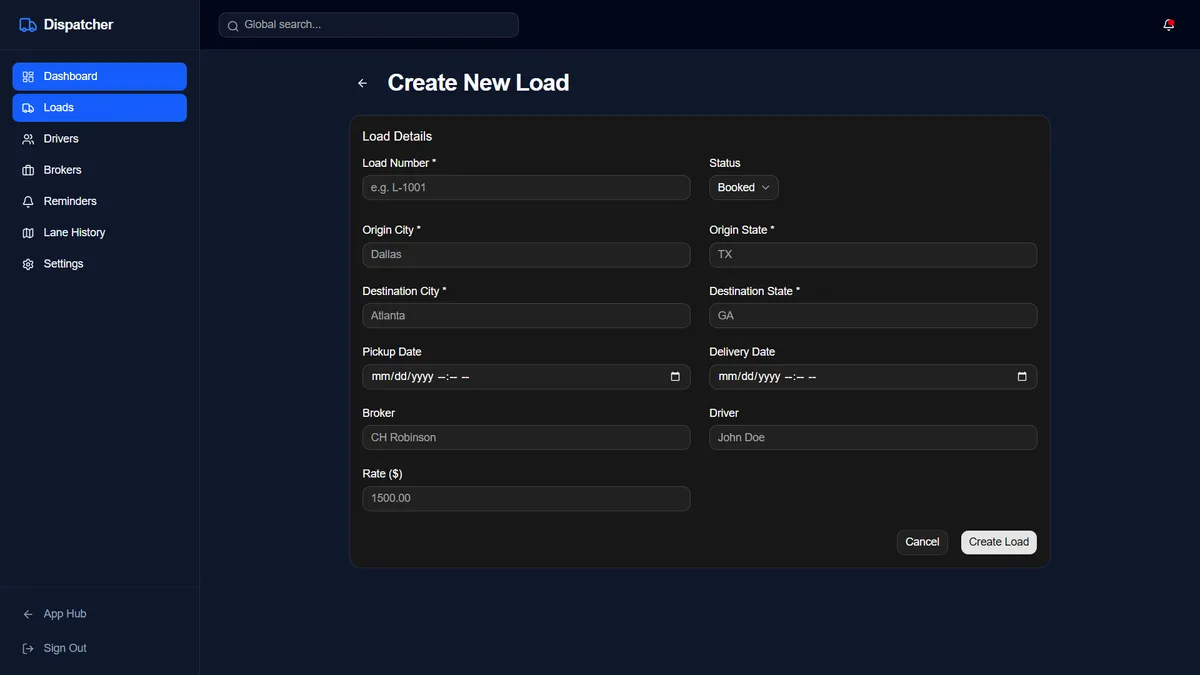1200x675 pixels.
Task: Click the Lane History map icon
Action: (x=28, y=233)
